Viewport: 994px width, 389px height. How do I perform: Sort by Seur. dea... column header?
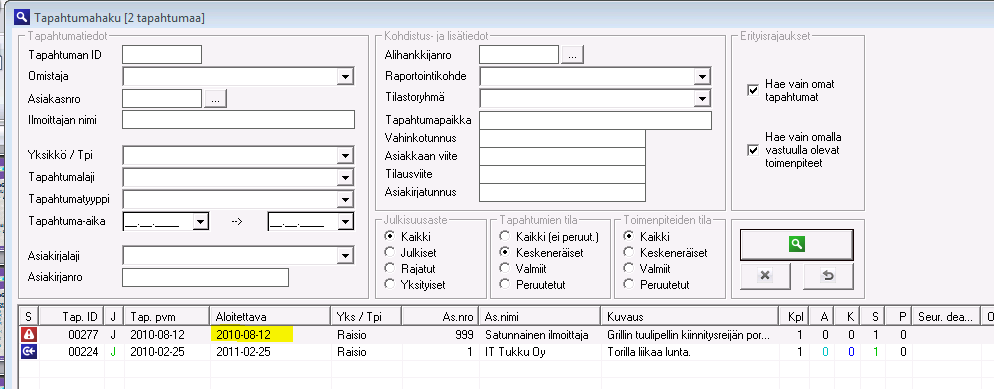(x=945, y=316)
